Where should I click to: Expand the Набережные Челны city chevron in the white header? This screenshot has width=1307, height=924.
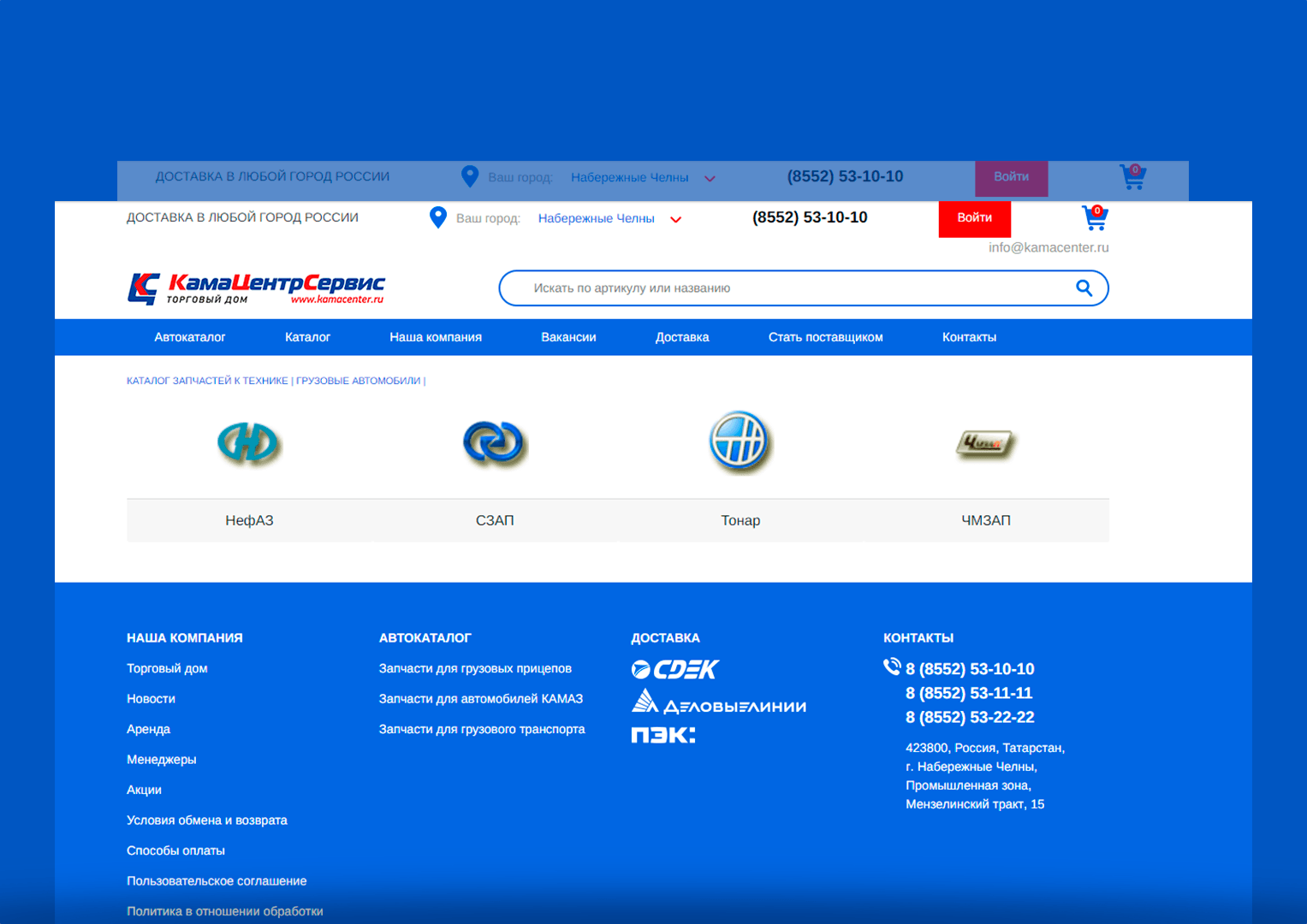coord(676,219)
